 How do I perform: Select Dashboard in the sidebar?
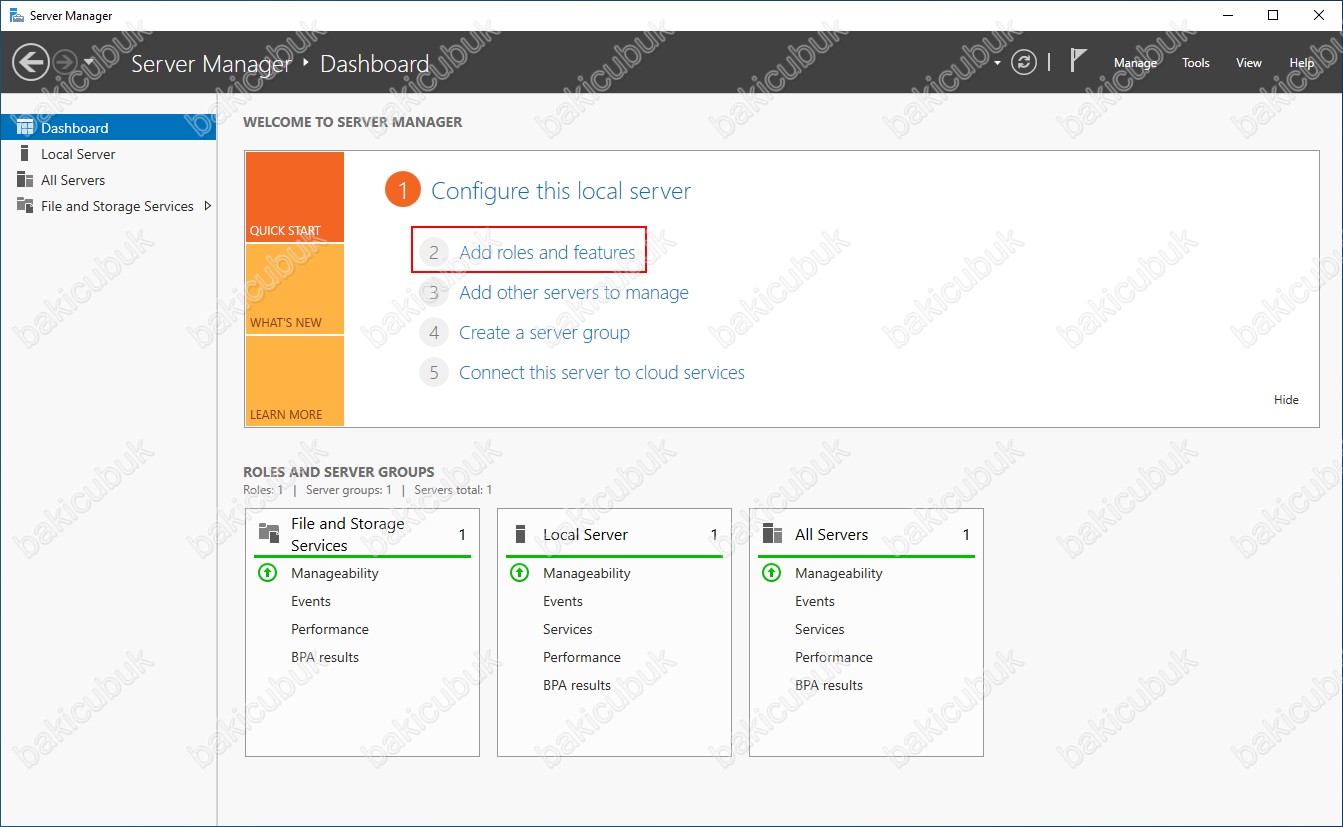[x=108, y=128]
